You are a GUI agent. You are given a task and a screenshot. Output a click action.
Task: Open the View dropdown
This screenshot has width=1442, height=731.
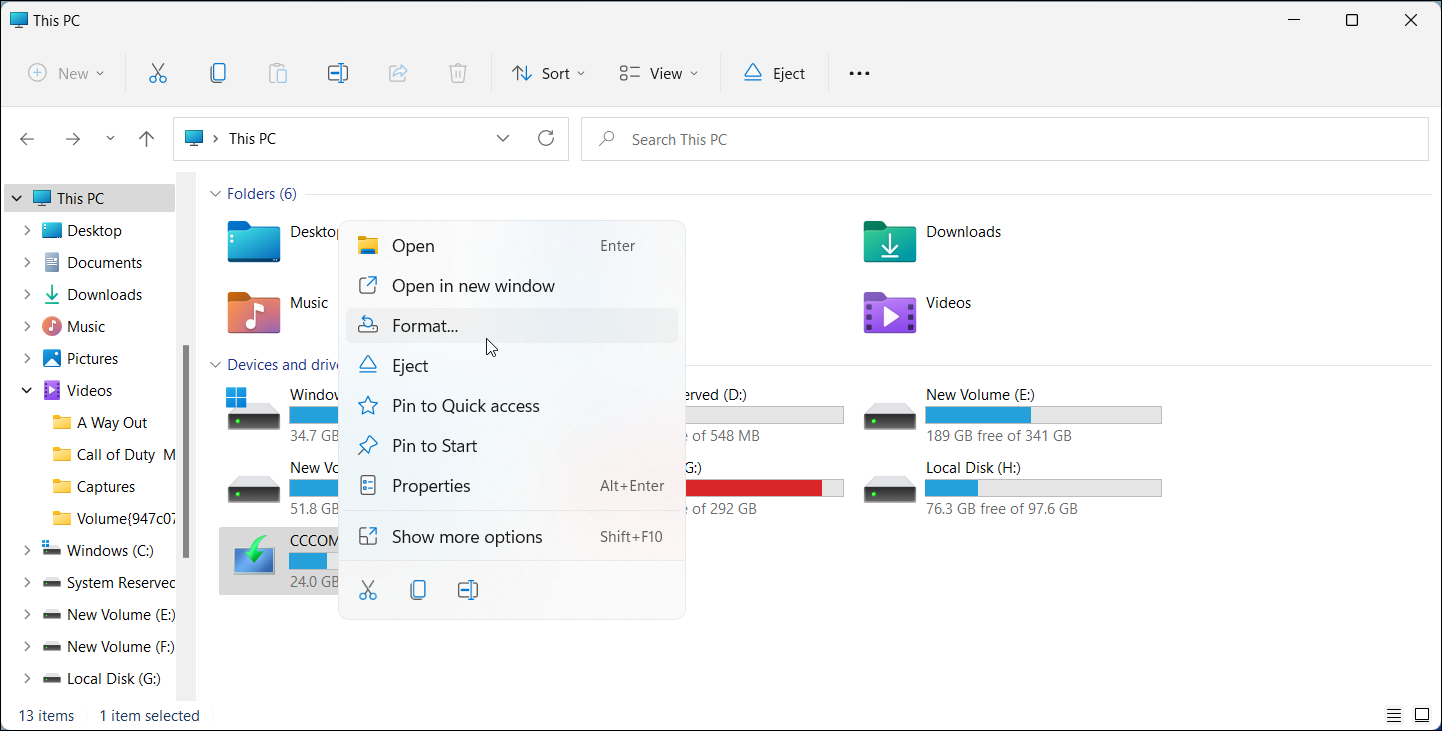tap(656, 72)
